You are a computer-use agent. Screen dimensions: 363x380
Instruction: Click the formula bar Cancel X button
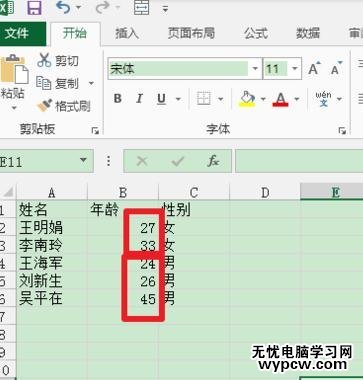tap(142, 162)
